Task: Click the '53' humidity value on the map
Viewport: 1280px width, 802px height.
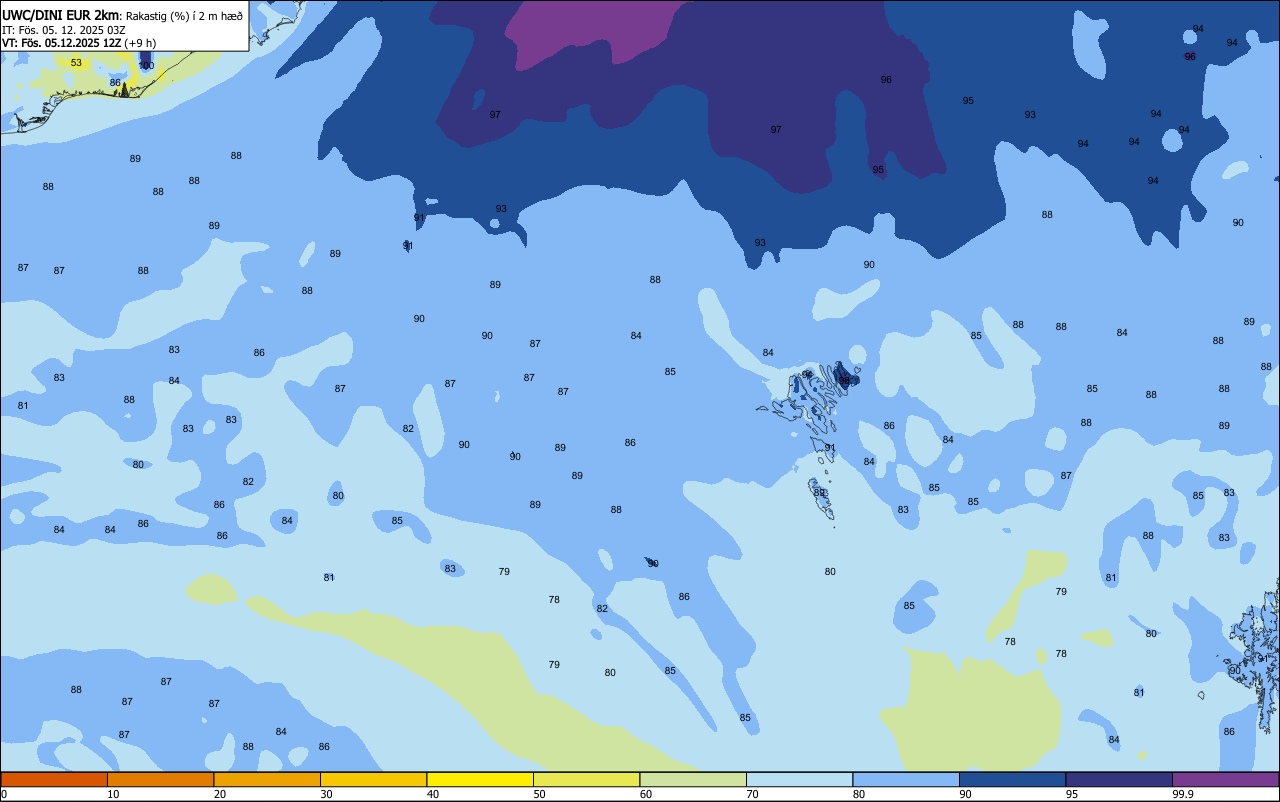Action: click(x=76, y=63)
